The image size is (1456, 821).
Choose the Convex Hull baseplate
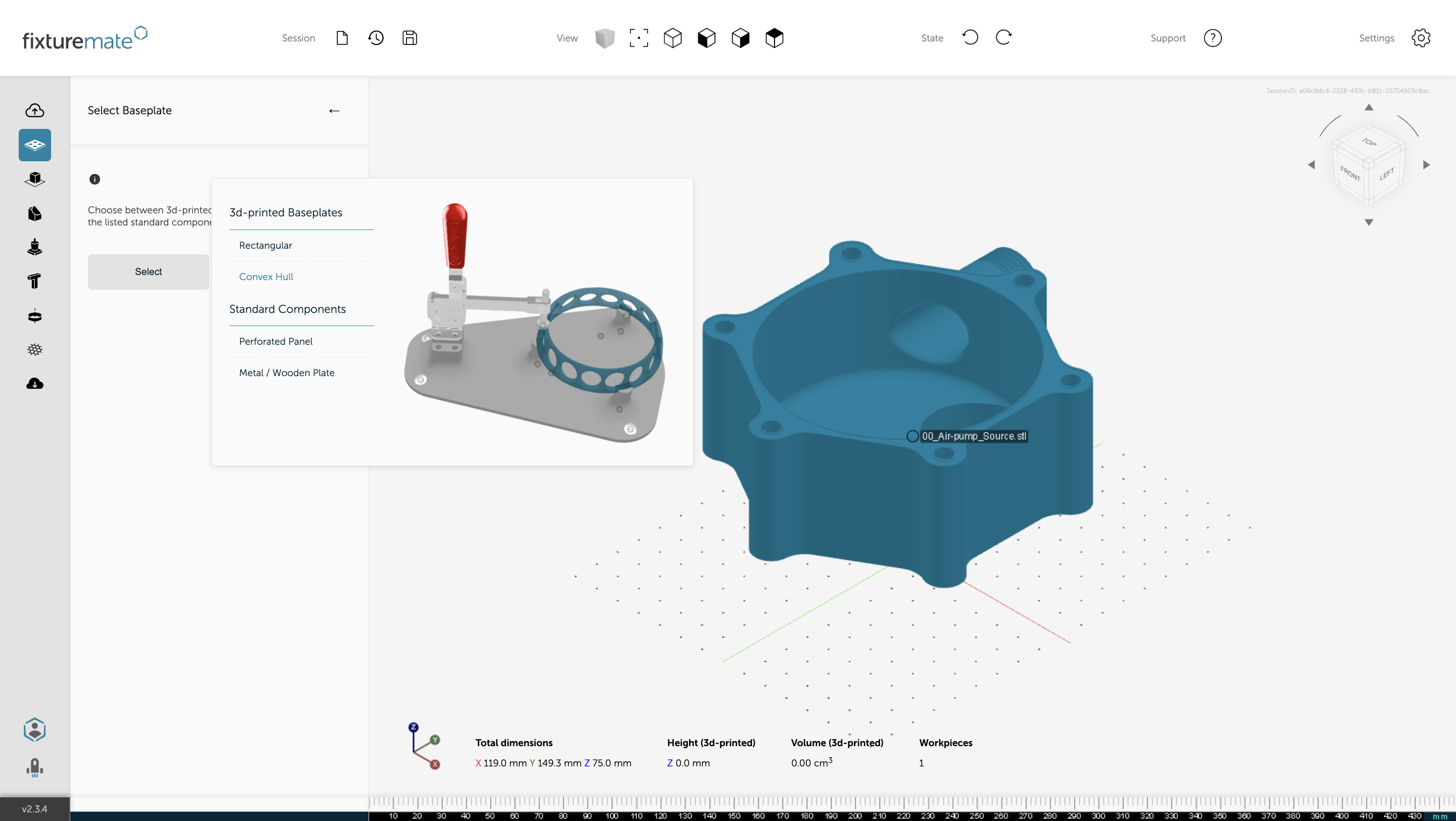(x=265, y=277)
